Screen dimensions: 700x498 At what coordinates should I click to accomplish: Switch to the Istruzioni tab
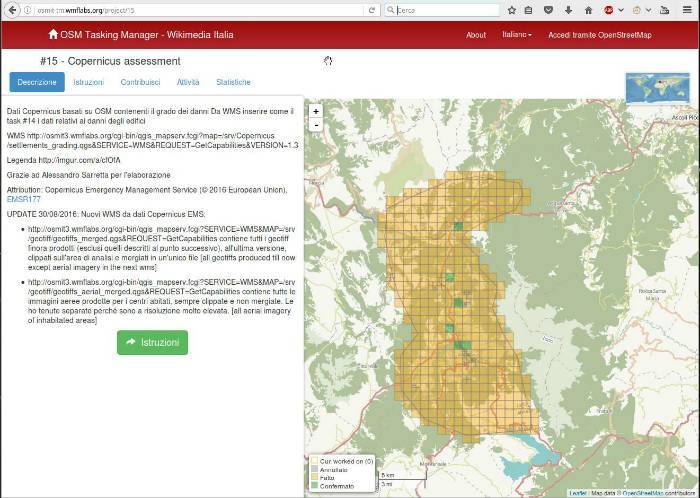(x=88, y=82)
